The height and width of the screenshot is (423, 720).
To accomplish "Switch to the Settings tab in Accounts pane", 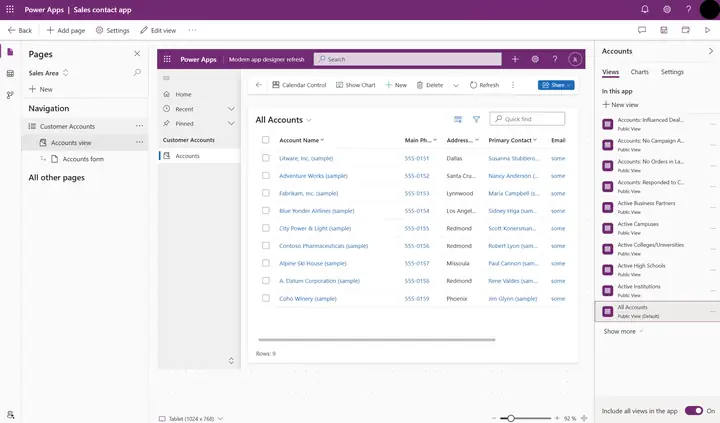I will (672, 72).
